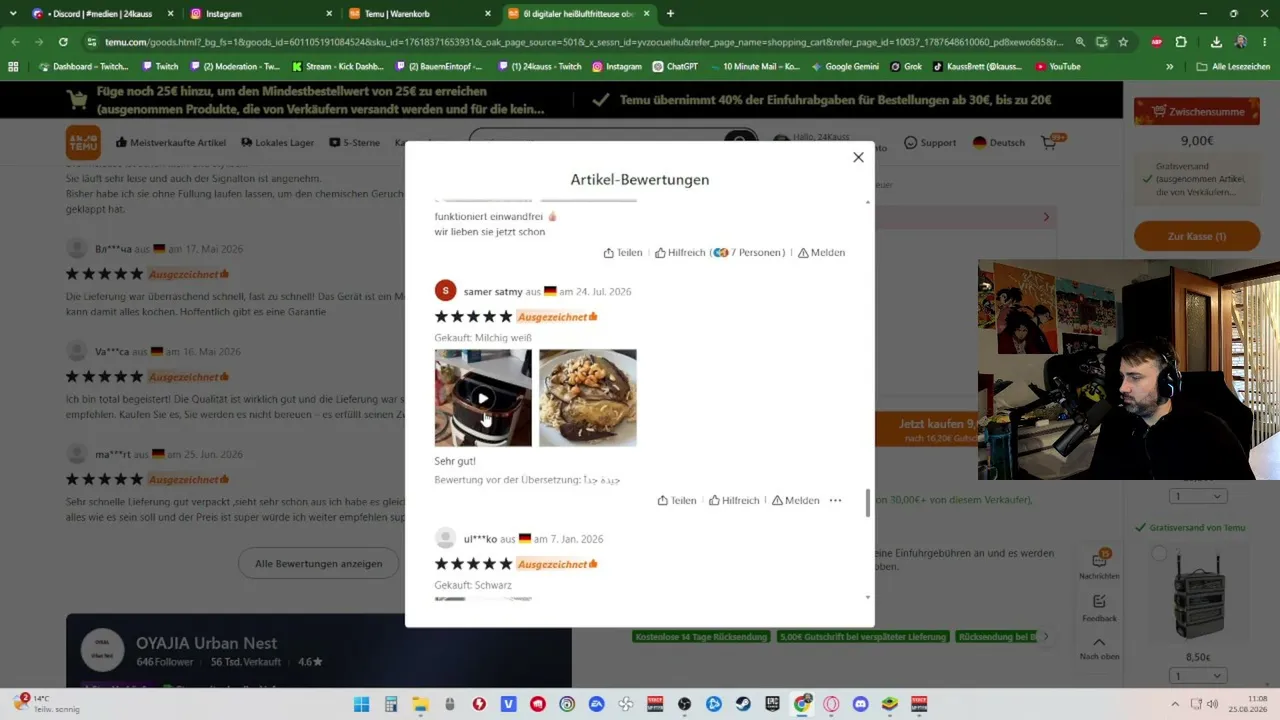Play the samer satmy review video

click(x=483, y=398)
